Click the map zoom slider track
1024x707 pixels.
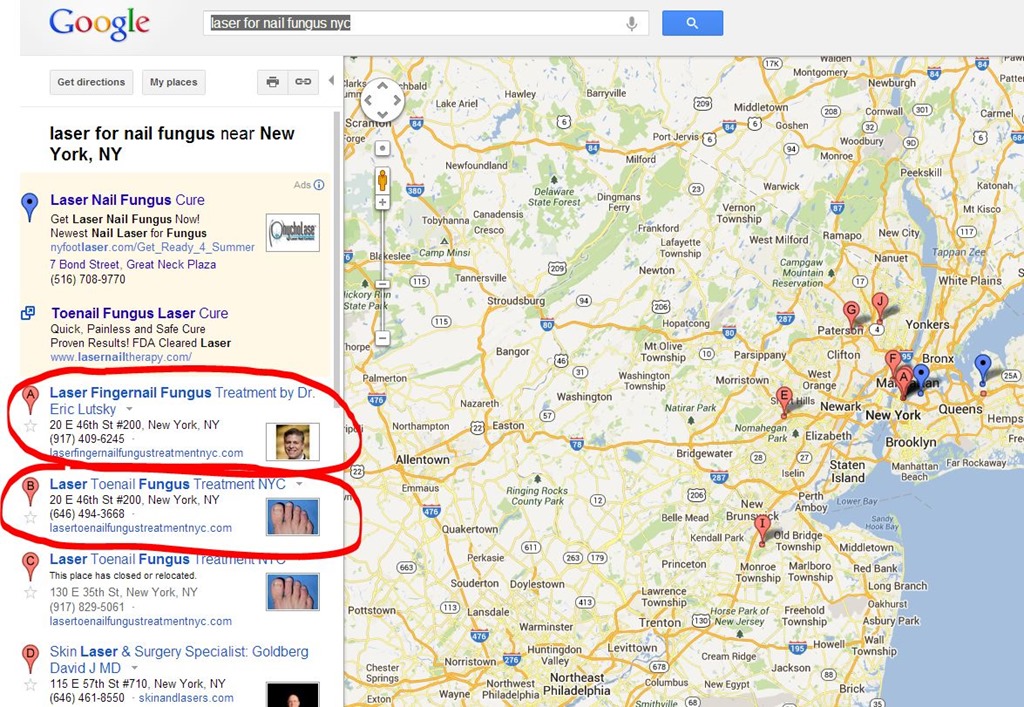click(383, 270)
